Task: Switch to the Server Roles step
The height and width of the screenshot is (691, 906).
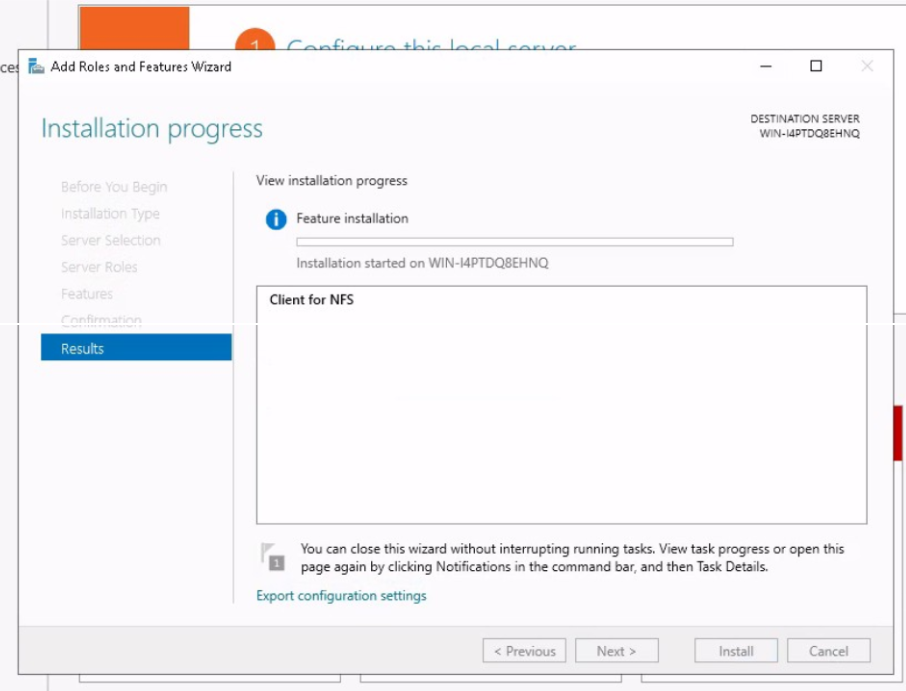Action: point(99,268)
